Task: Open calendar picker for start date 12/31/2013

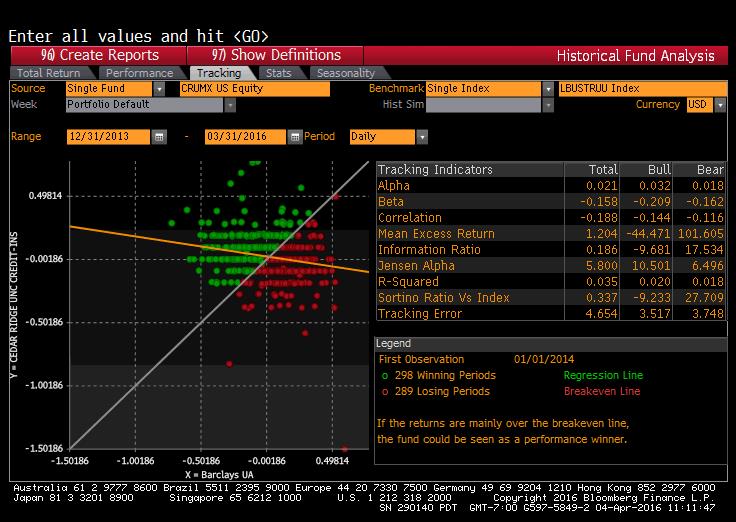Action: coord(159,137)
